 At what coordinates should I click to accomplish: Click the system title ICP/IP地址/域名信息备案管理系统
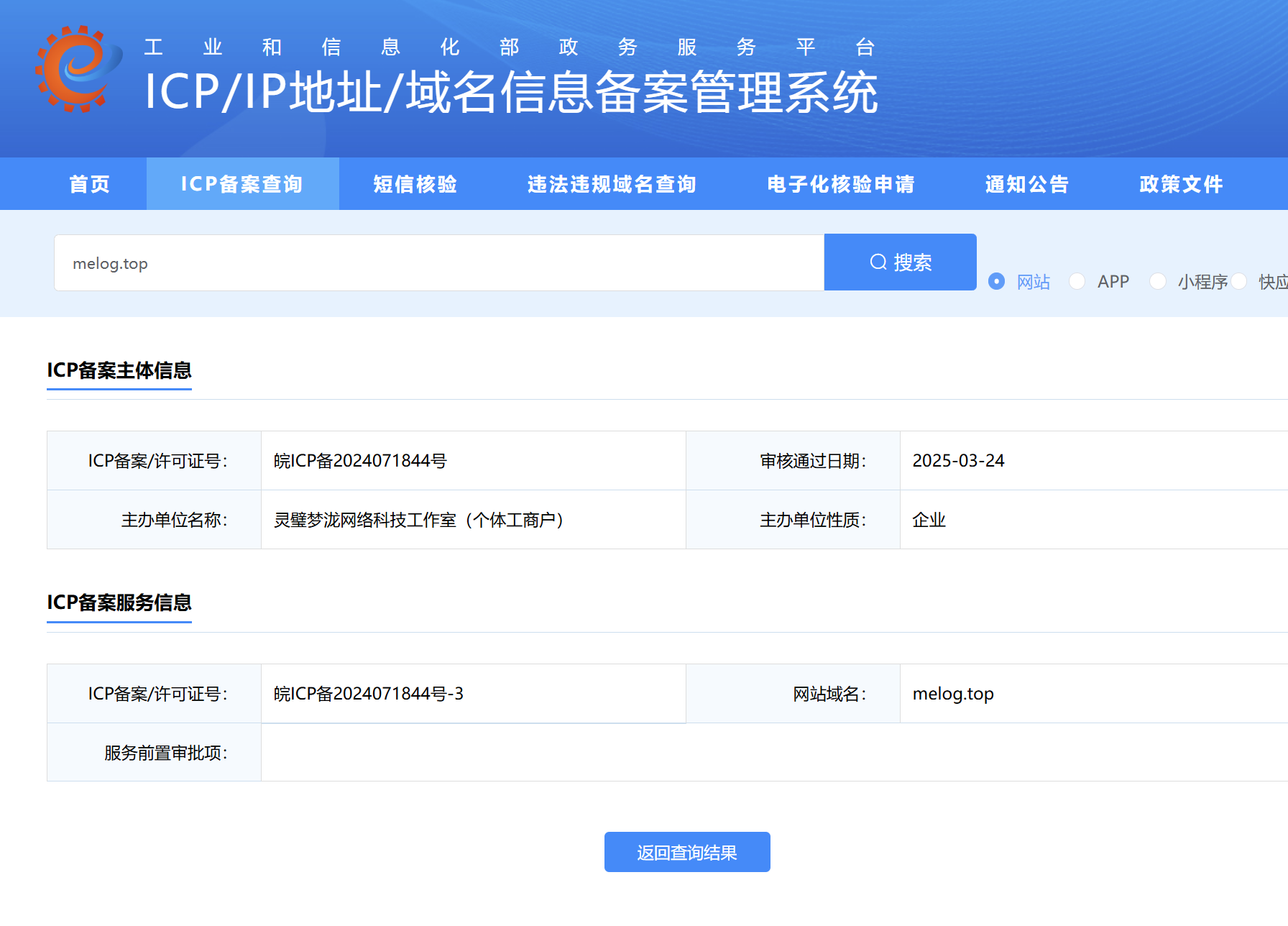click(x=511, y=92)
